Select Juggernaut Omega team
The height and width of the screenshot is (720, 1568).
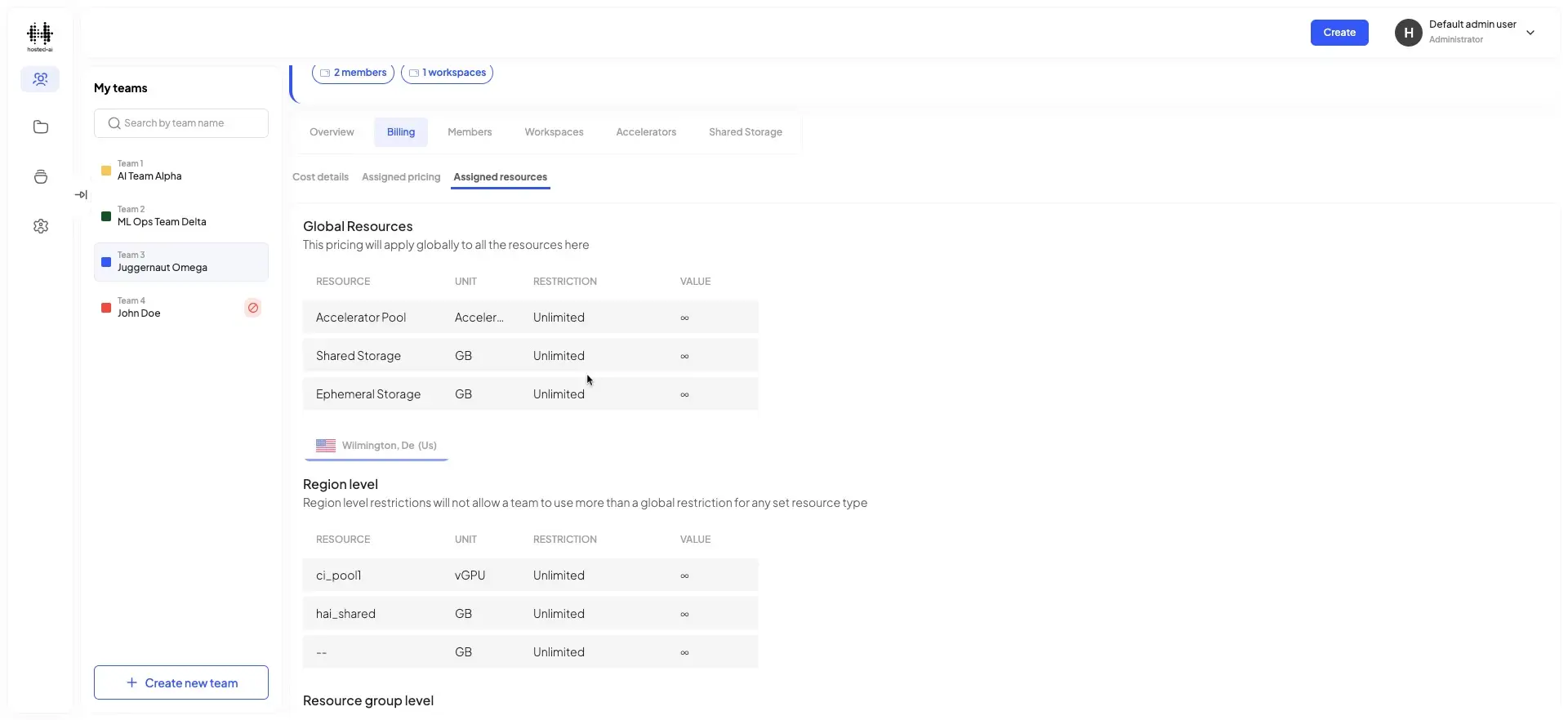181,262
